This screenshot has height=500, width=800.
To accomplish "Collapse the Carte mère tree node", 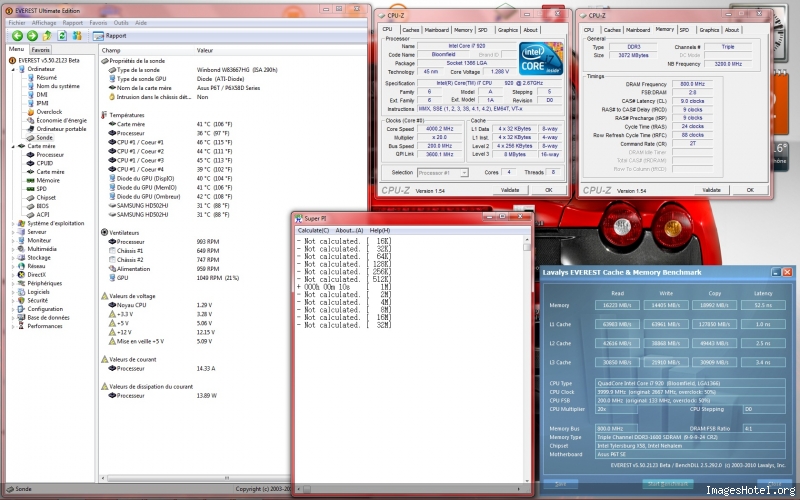I will point(13,146).
